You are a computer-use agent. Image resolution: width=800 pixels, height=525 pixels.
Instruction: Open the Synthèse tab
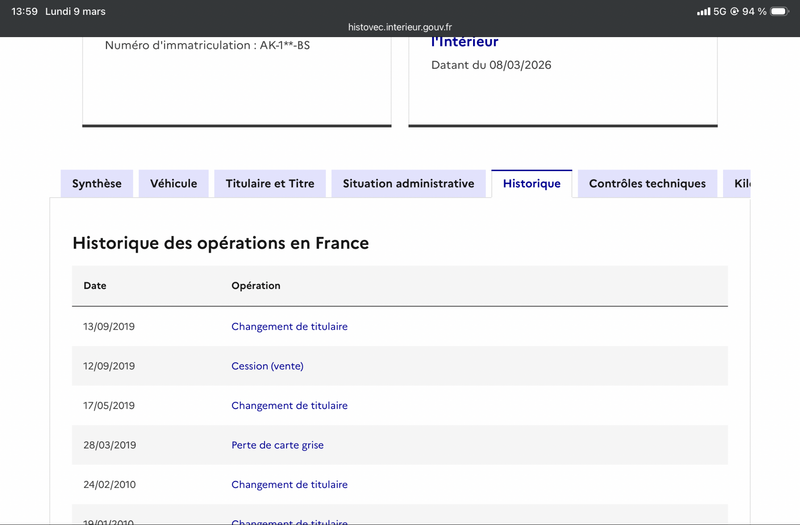tap(97, 184)
